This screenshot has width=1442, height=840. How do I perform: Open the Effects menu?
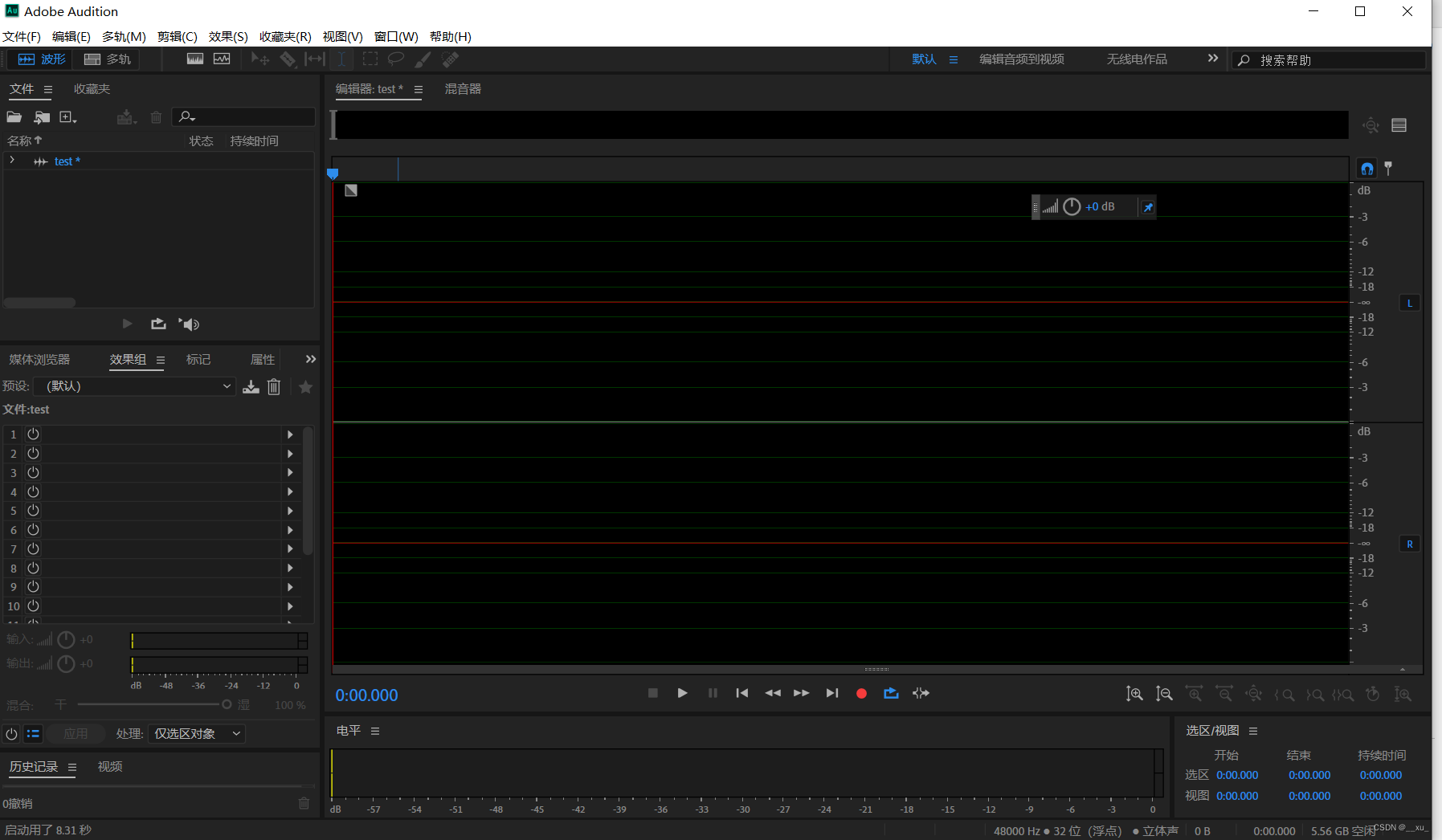[x=228, y=36]
